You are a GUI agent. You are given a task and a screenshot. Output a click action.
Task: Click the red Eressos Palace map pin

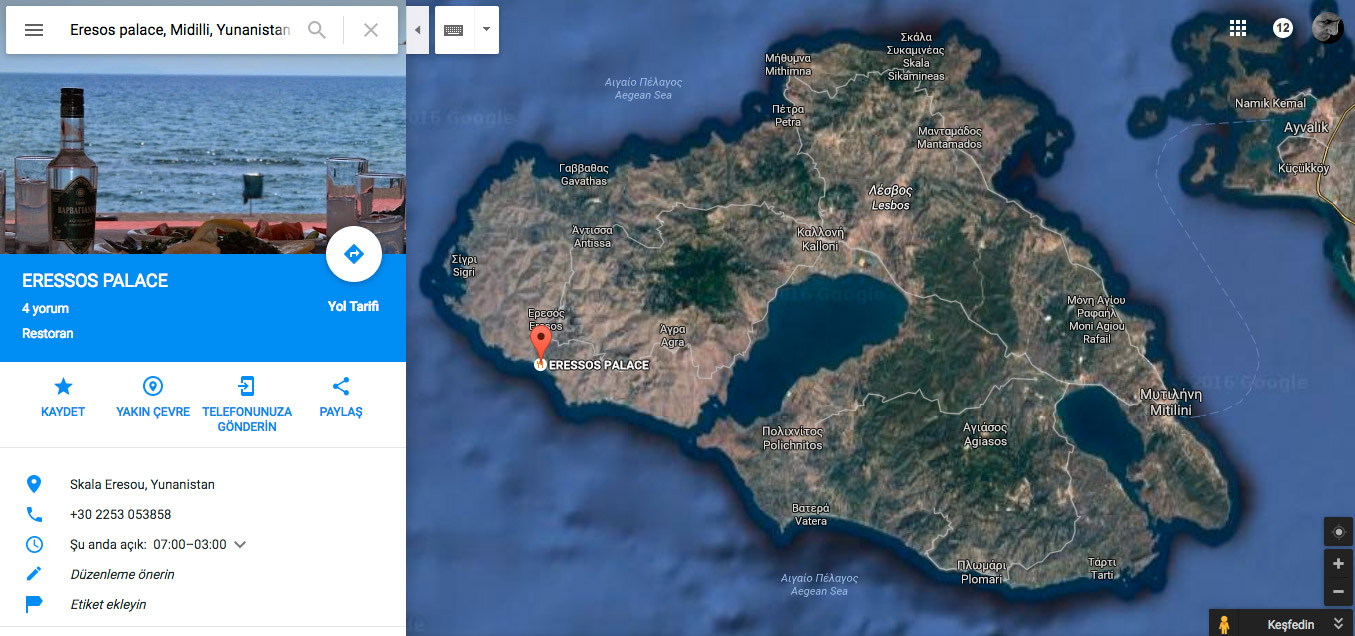(x=540, y=345)
